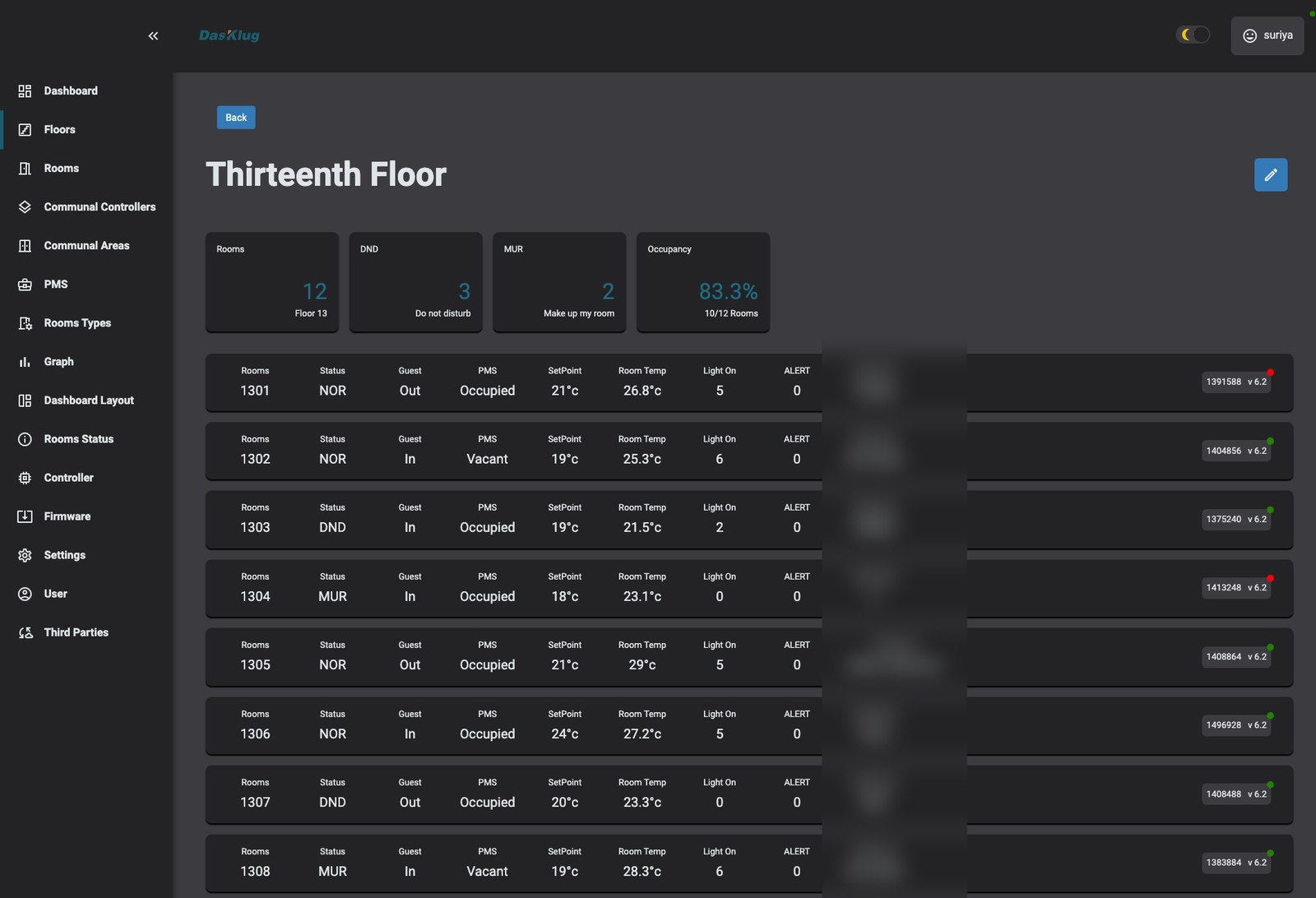The image size is (1316, 898).
Task: Click the Third Parties icon
Action: 25,632
